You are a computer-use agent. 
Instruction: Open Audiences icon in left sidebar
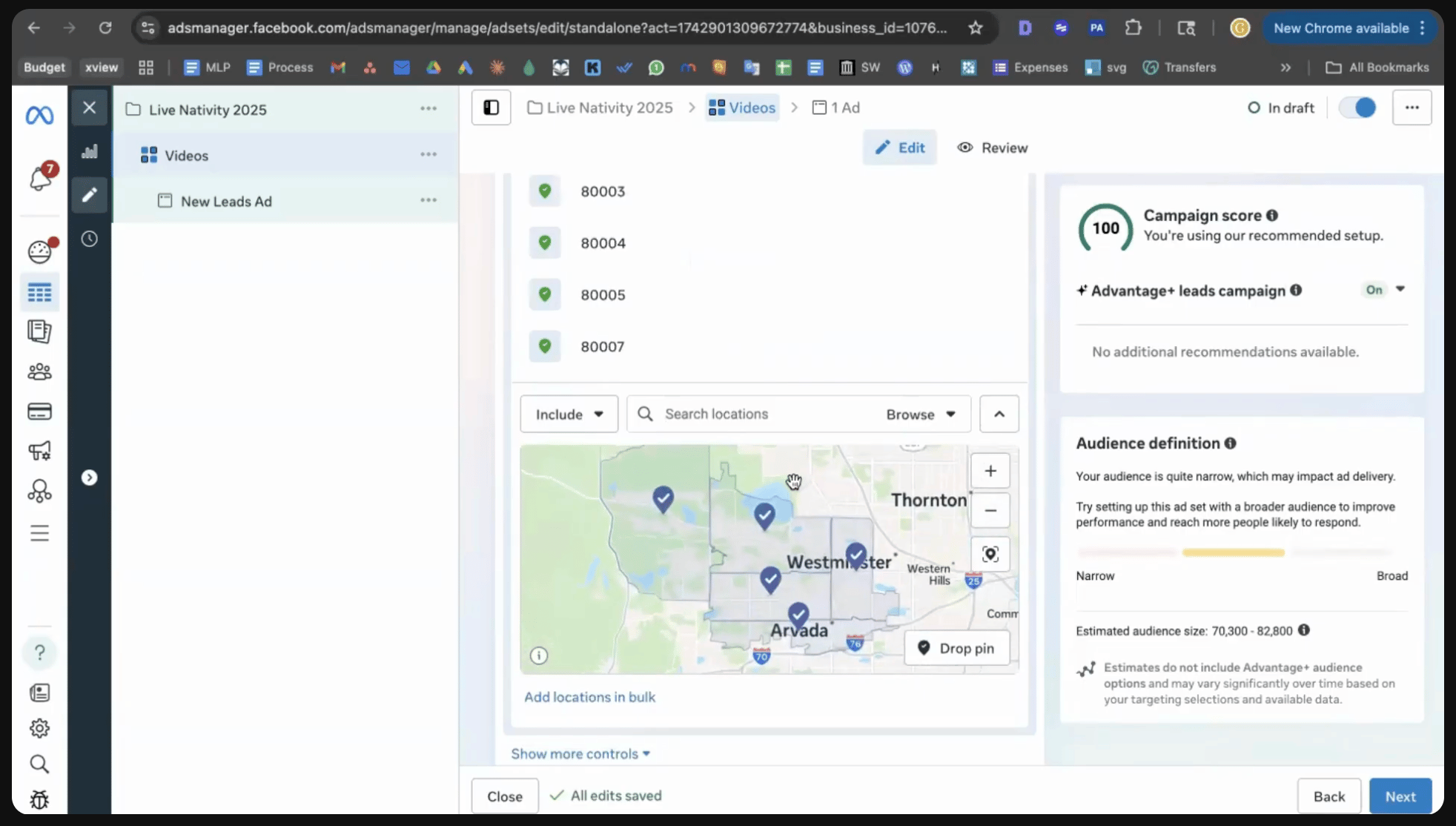coord(39,371)
